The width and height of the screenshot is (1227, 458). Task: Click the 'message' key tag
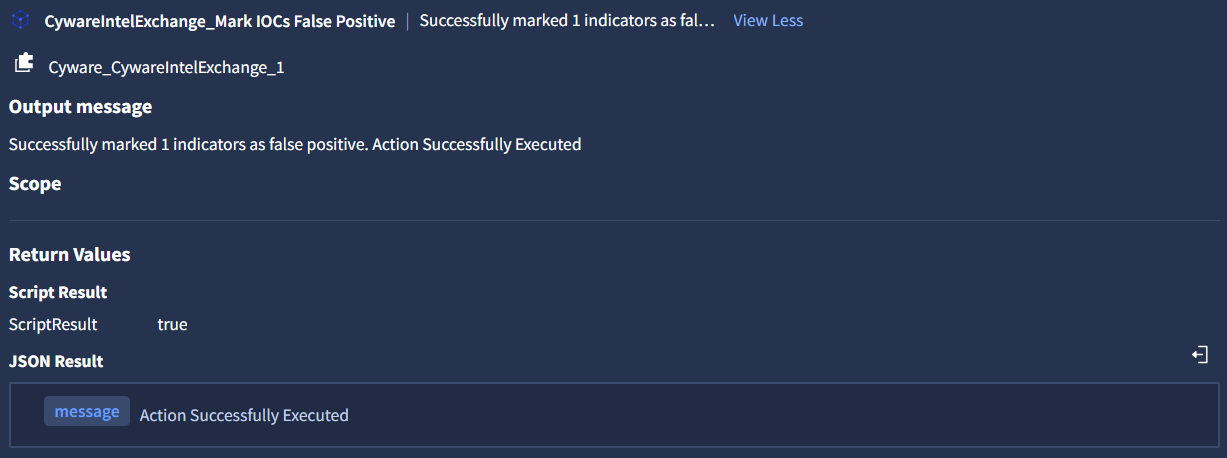87,412
